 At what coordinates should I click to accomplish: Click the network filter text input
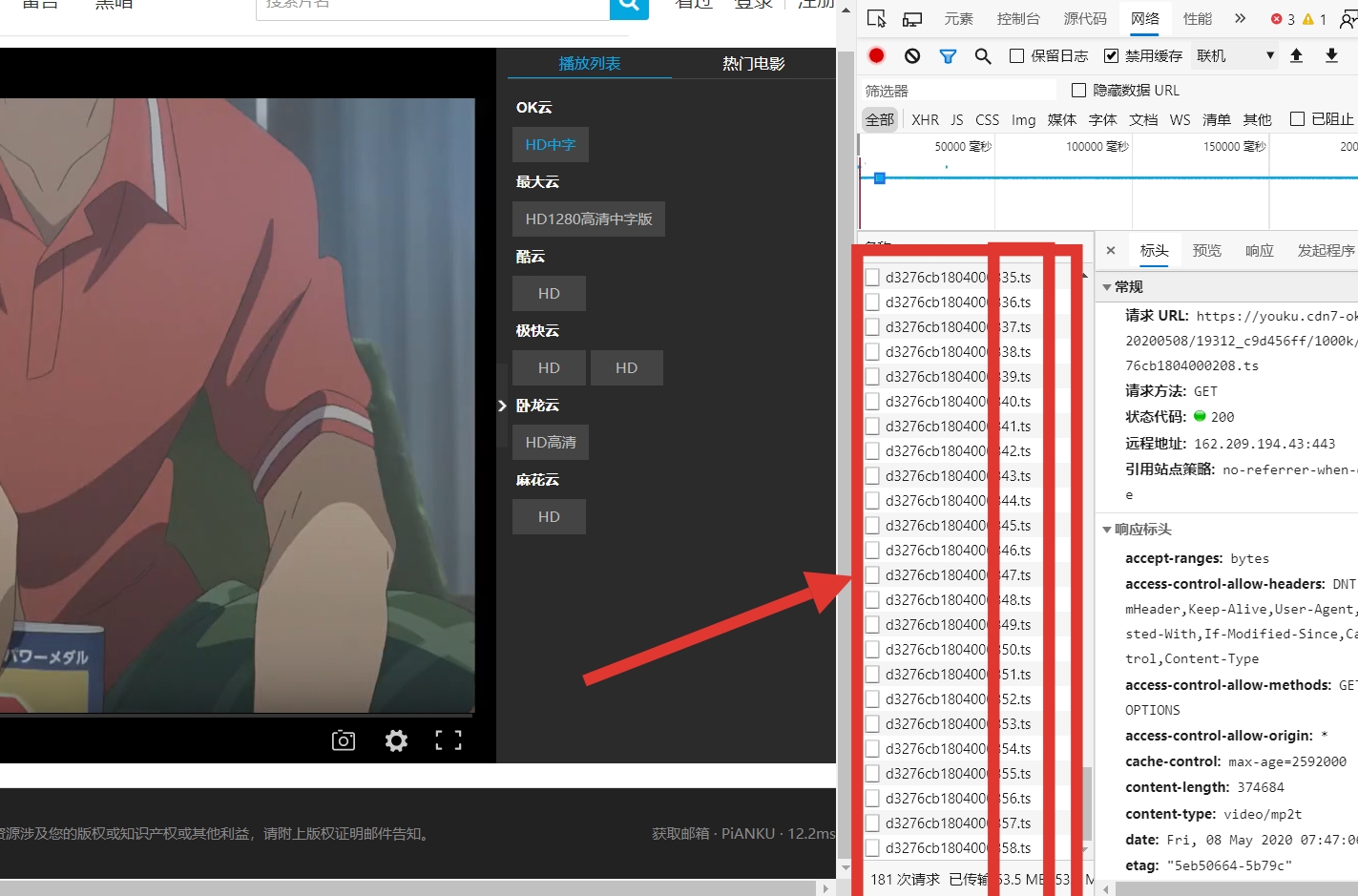coord(958,91)
